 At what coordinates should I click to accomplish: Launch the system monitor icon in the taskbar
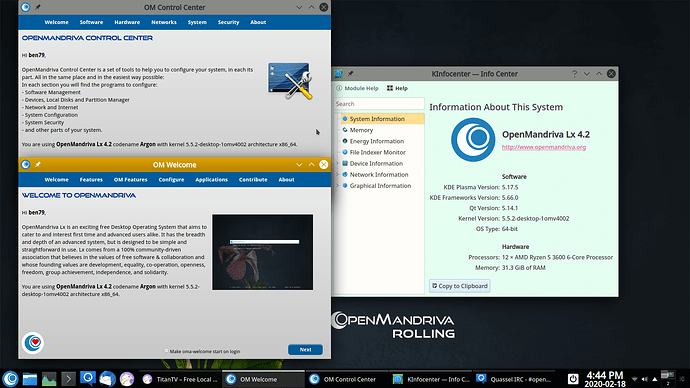tap(49, 379)
